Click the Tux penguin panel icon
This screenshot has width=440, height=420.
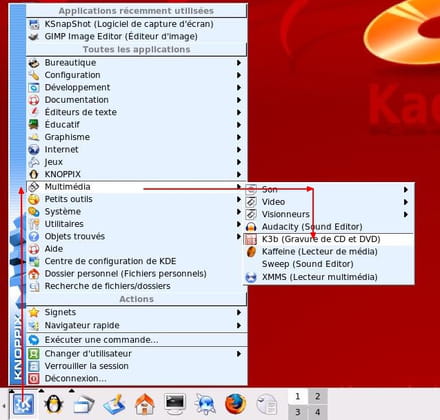[x=53, y=404]
